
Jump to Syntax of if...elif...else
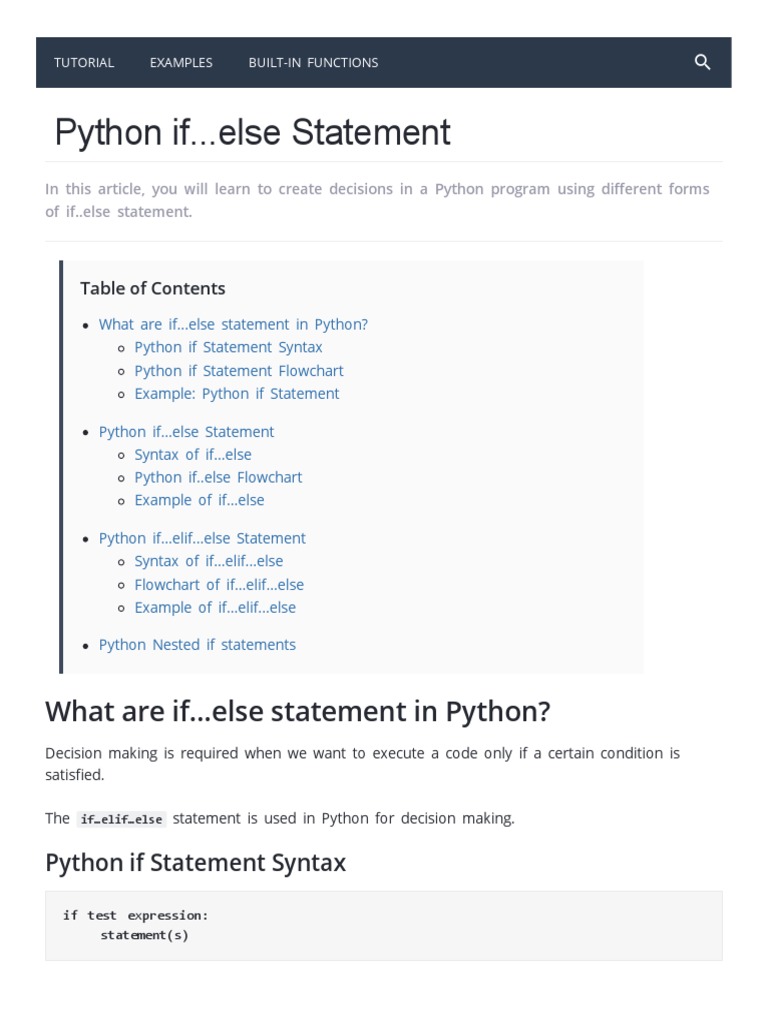(209, 561)
